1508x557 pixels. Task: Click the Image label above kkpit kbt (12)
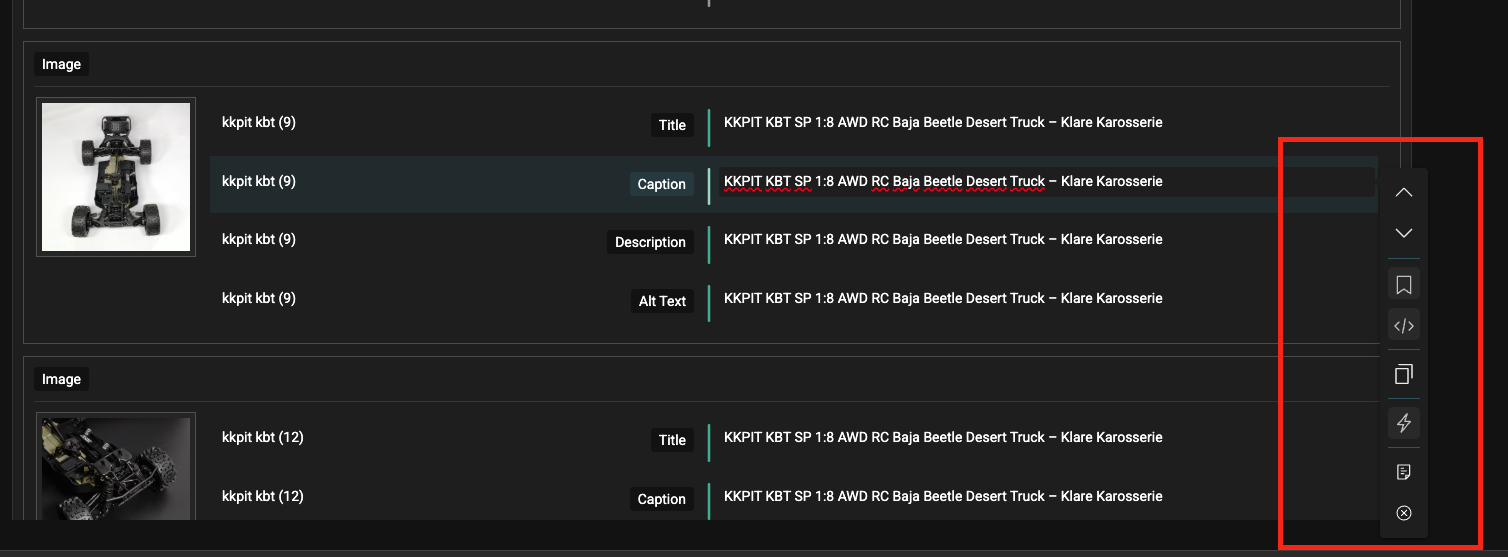[61, 379]
